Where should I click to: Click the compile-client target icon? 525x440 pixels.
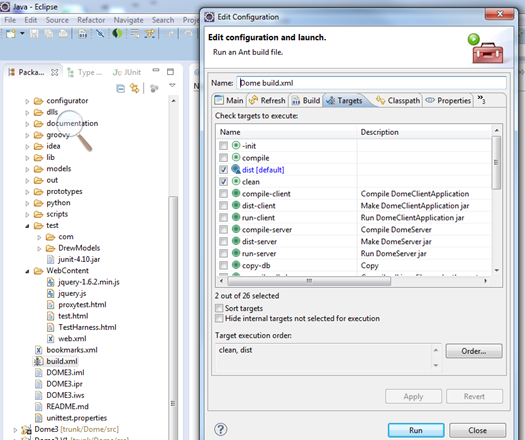(236, 194)
